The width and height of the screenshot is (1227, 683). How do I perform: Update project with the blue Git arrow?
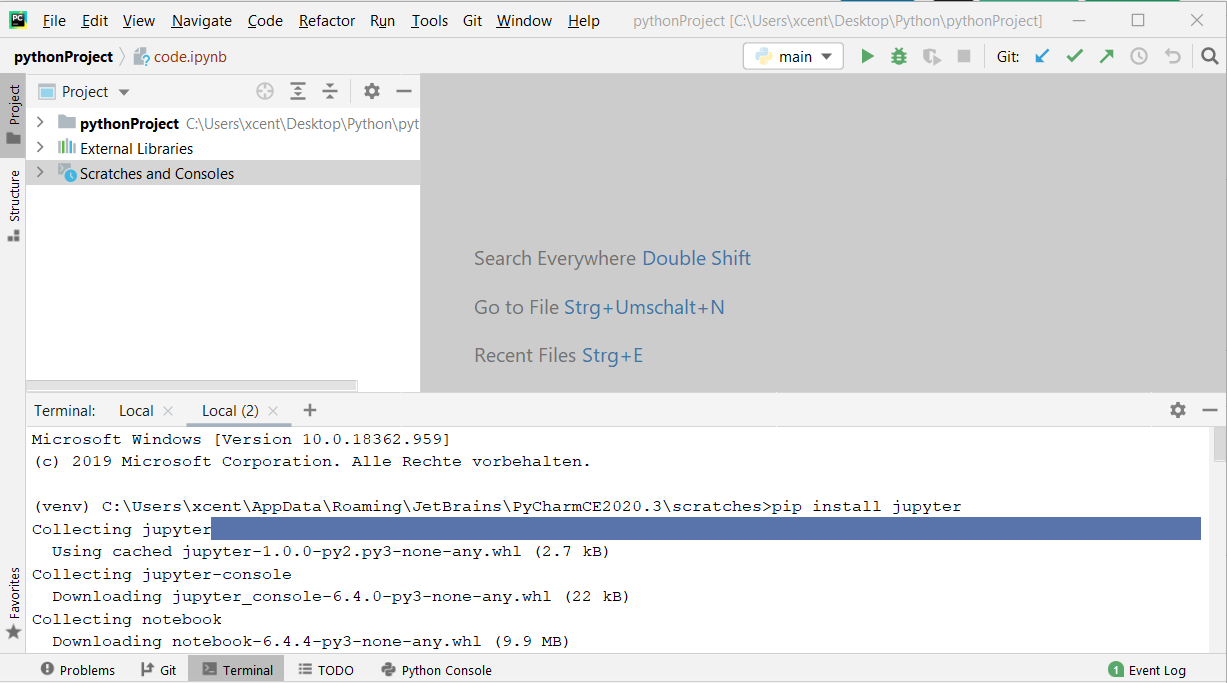(1042, 57)
